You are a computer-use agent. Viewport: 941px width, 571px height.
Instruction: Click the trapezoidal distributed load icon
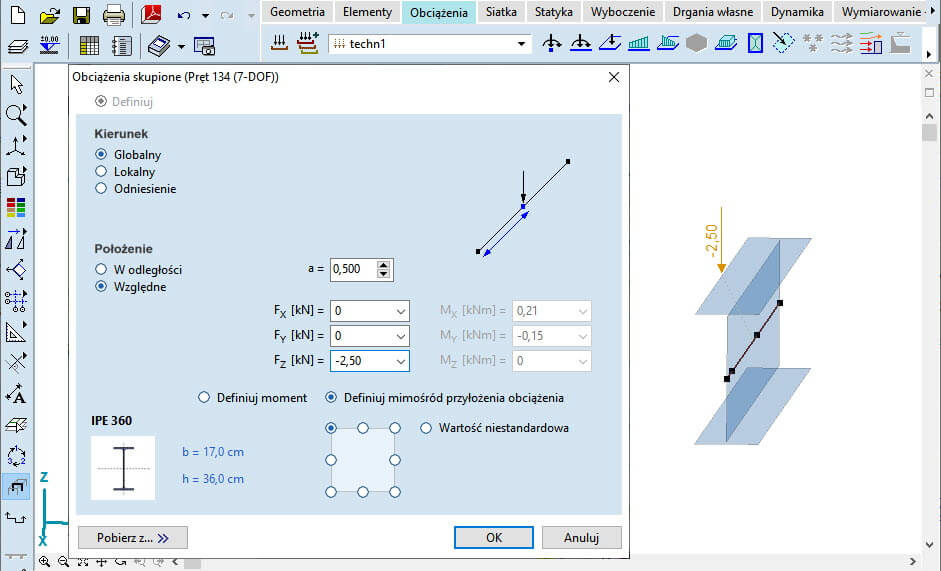(639, 43)
